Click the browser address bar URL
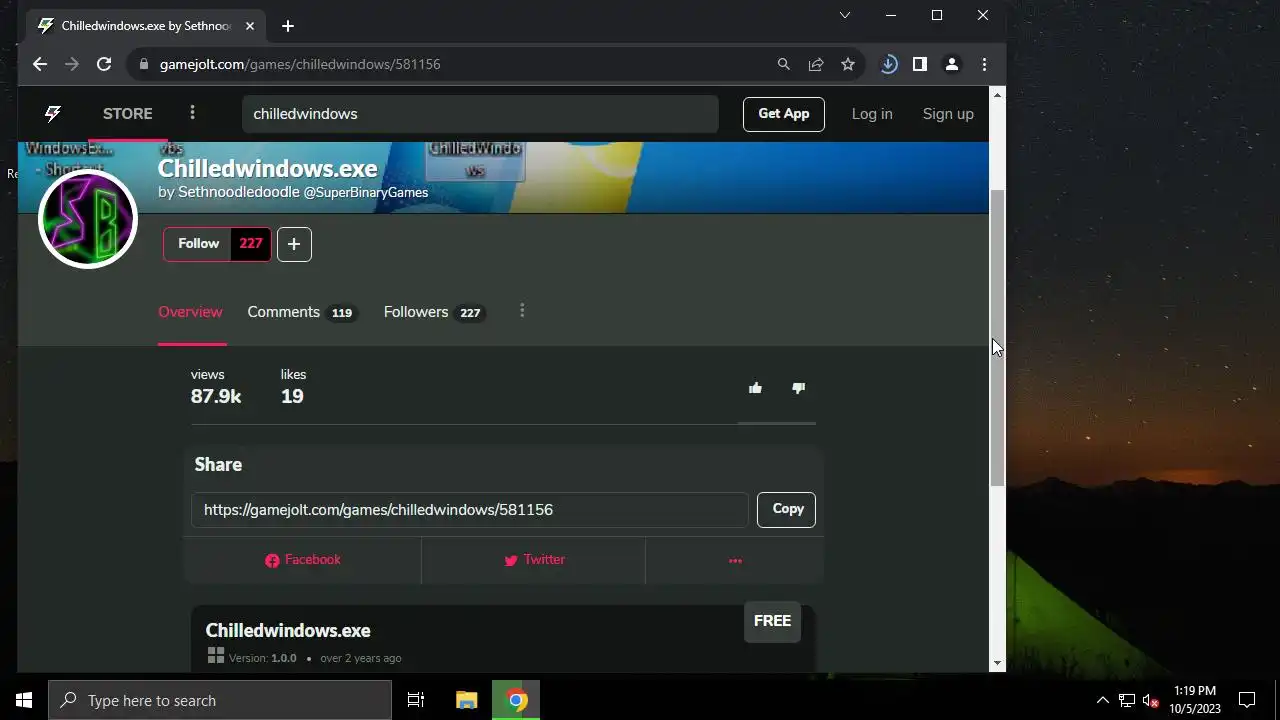 point(300,64)
